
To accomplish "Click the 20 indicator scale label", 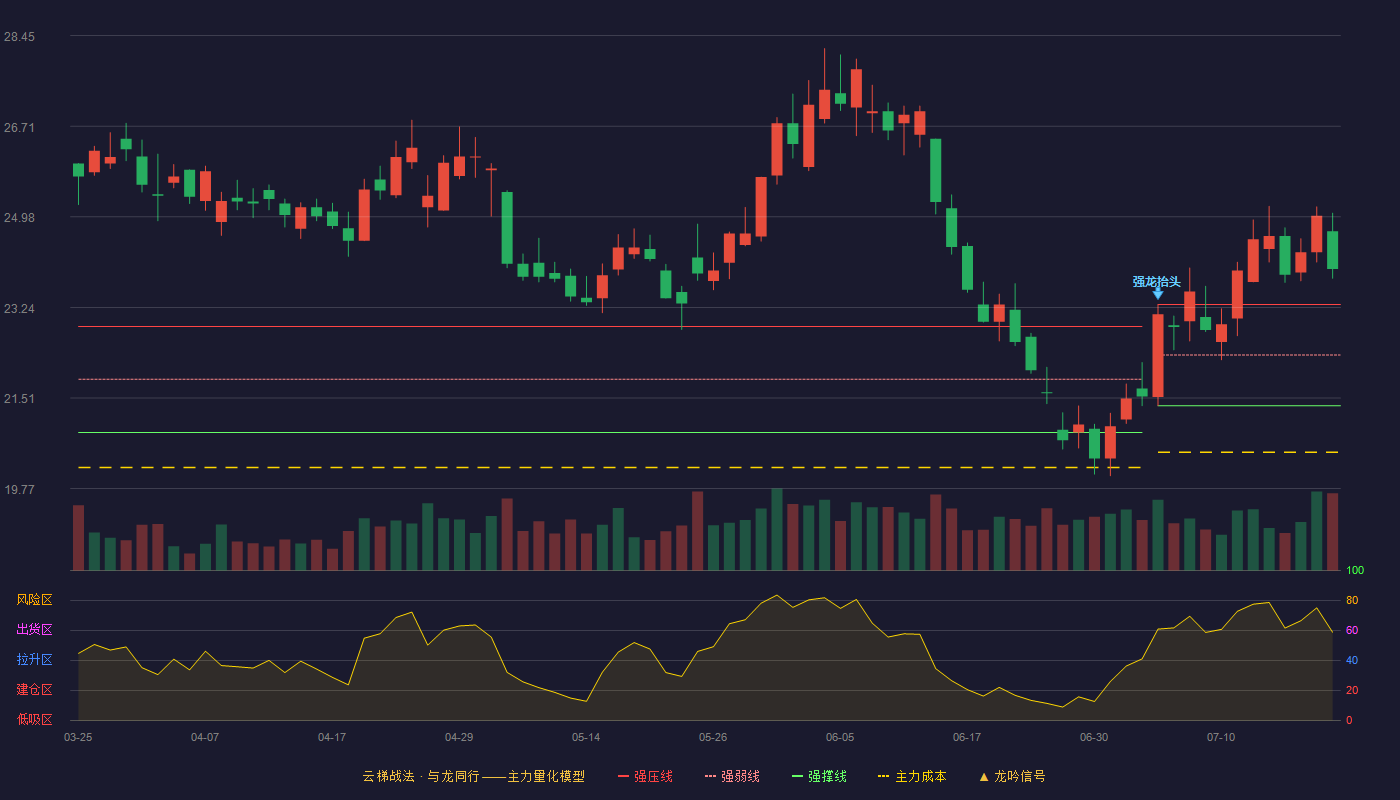I will [x=1352, y=691].
